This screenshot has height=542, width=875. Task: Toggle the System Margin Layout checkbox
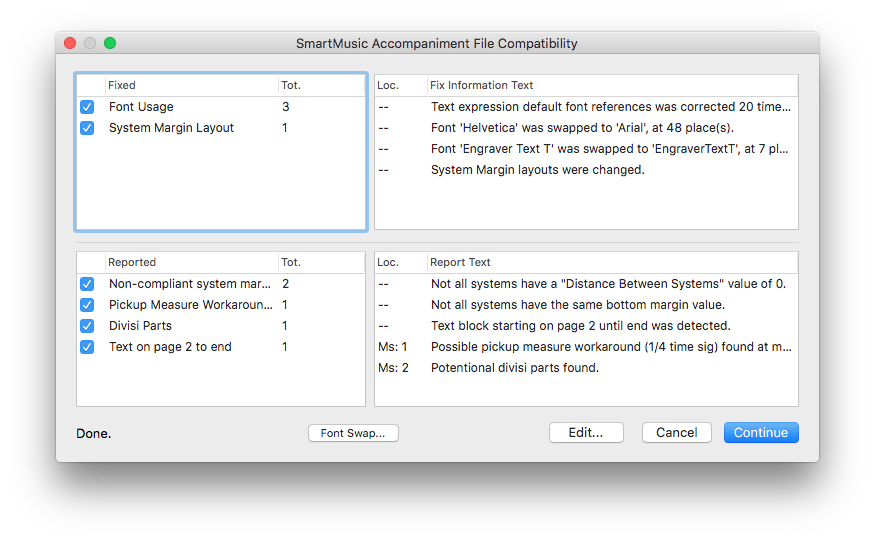[x=87, y=128]
